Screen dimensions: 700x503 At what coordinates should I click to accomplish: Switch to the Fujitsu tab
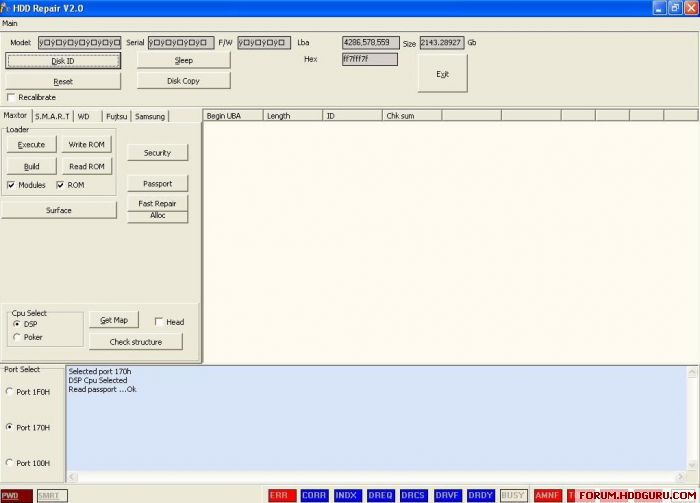(117, 116)
